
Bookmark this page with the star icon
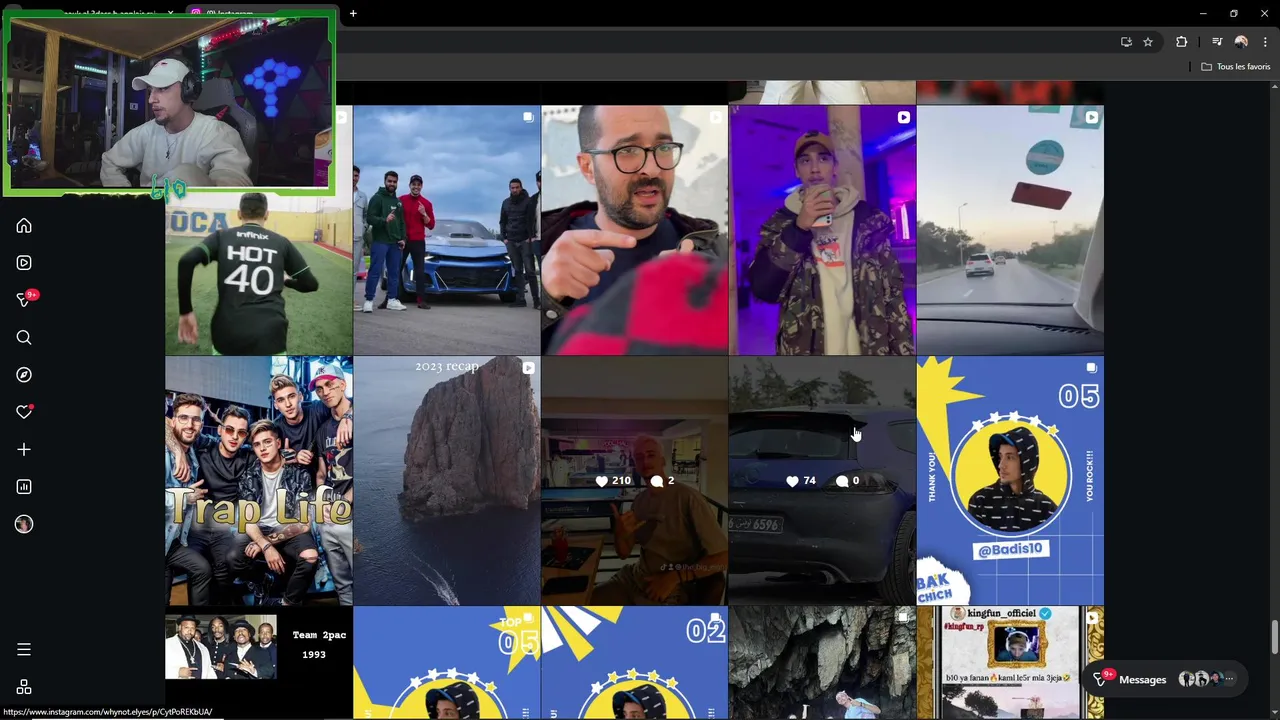(x=1148, y=42)
